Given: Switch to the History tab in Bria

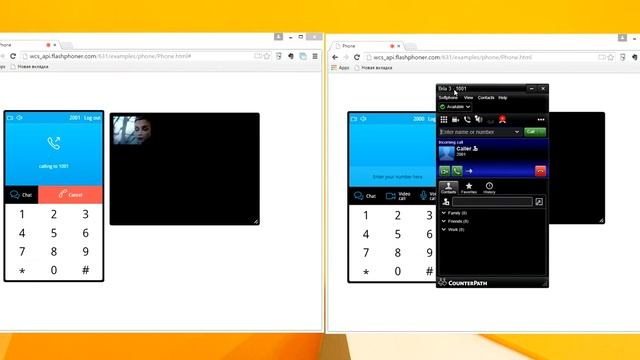Looking at the screenshot, I should point(489,188).
